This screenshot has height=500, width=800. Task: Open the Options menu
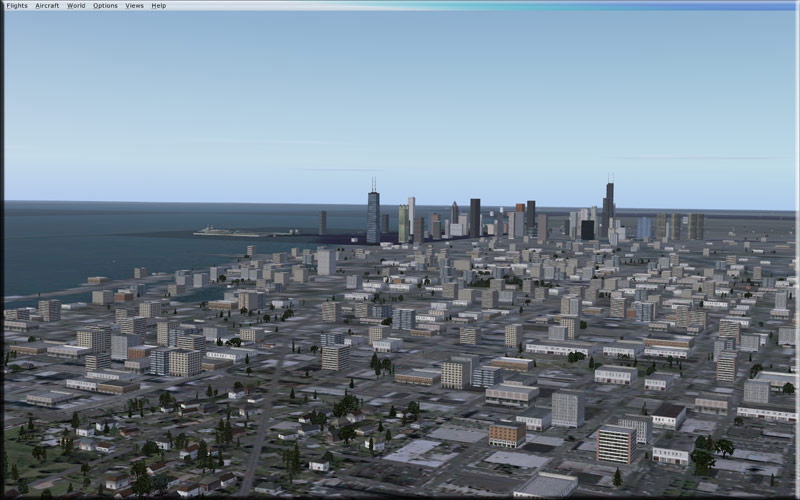[x=105, y=5]
